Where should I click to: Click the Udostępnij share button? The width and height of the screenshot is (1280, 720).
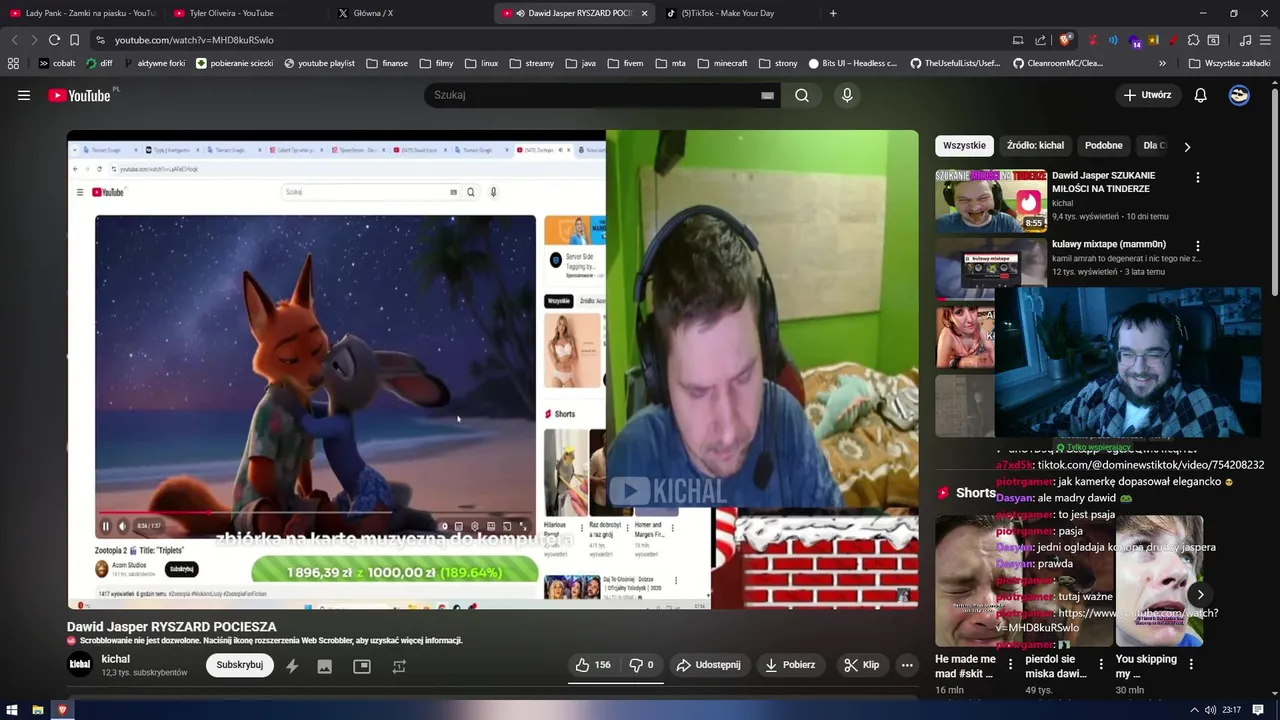(708, 665)
